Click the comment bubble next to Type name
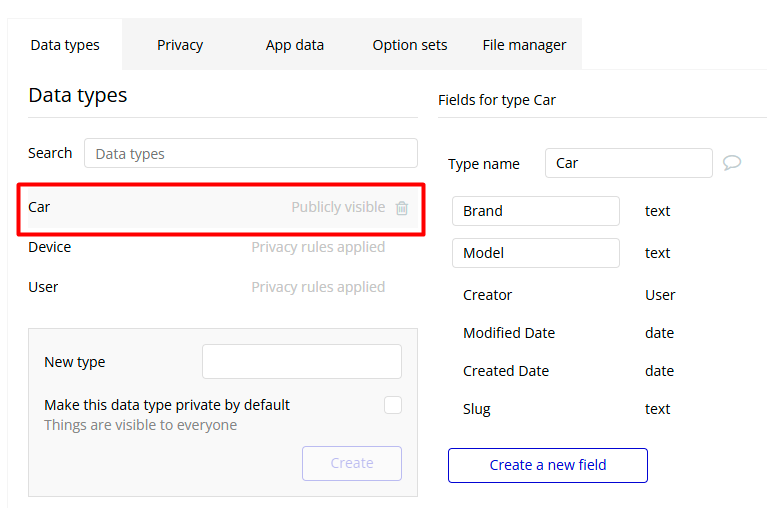Screen dimensions: 767x508 [732, 163]
